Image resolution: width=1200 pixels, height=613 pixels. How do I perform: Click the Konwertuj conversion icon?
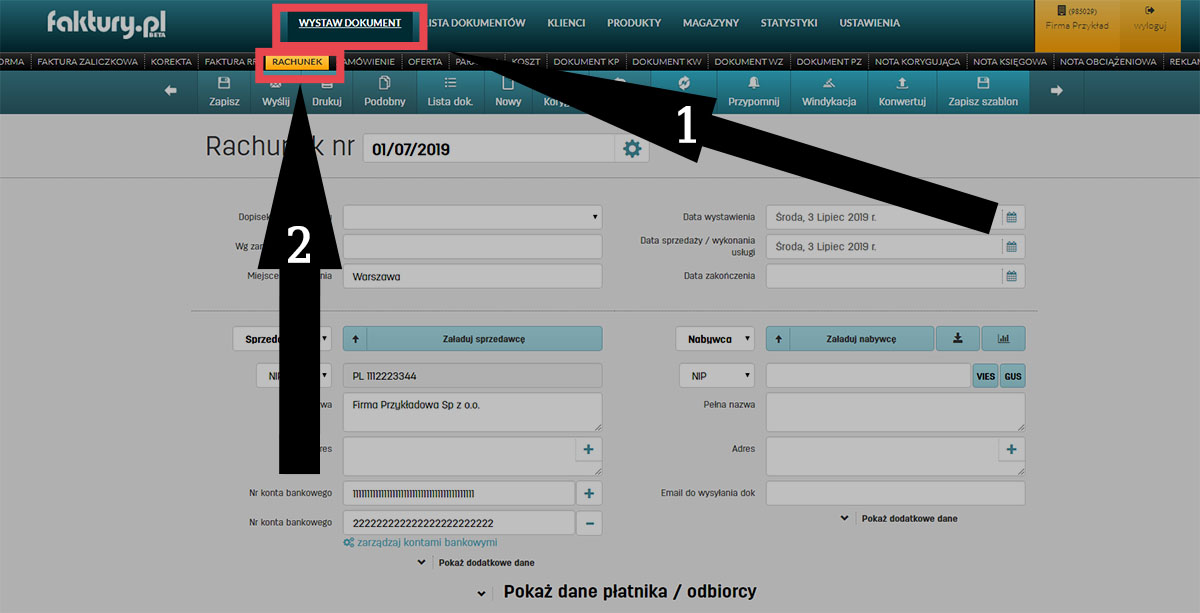(902, 92)
